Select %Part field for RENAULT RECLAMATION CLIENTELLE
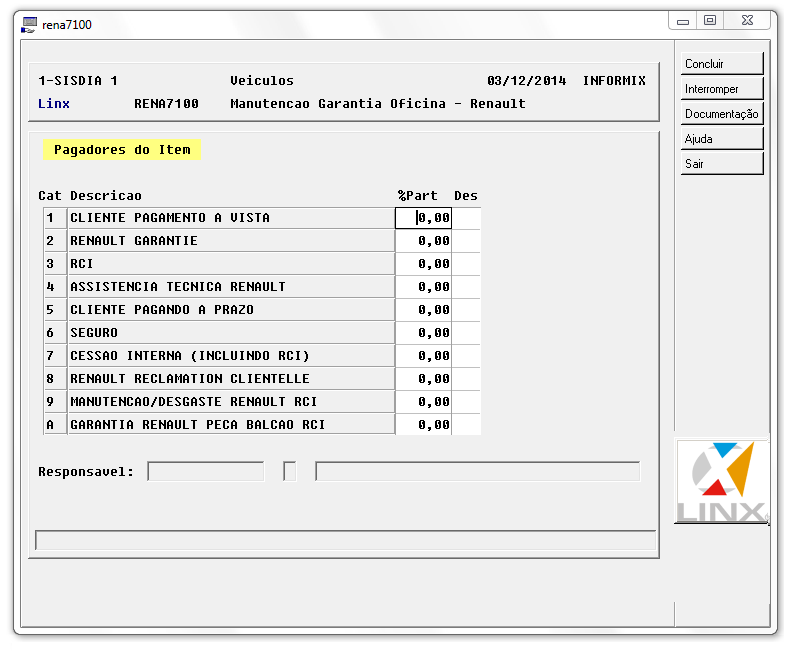The image size is (791, 651). tap(423, 379)
